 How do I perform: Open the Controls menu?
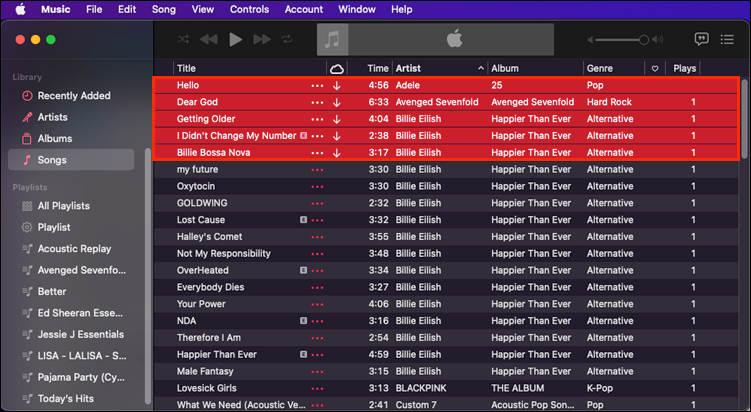coord(249,9)
